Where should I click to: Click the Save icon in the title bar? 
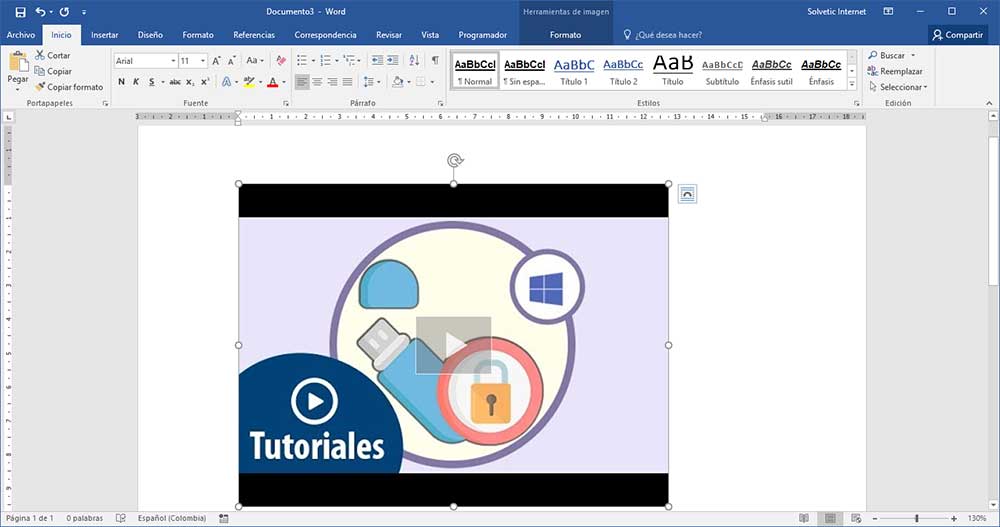(x=21, y=11)
